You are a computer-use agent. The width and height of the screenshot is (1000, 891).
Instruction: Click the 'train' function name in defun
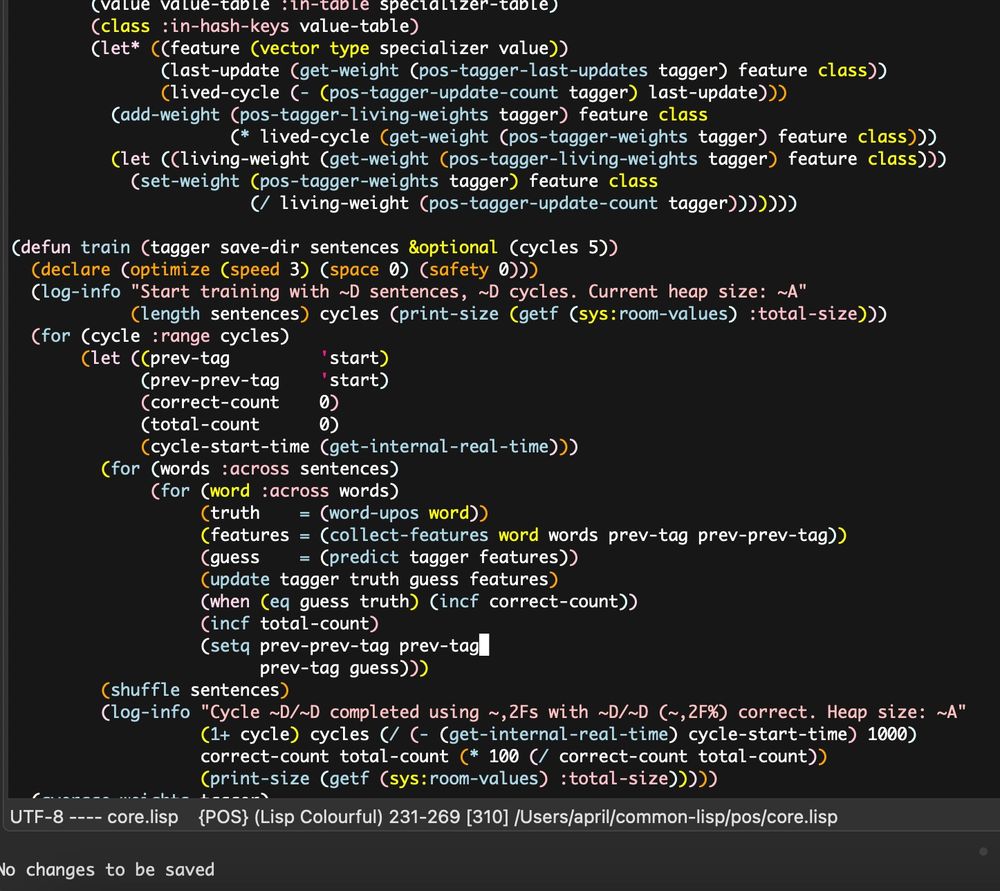(105, 247)
